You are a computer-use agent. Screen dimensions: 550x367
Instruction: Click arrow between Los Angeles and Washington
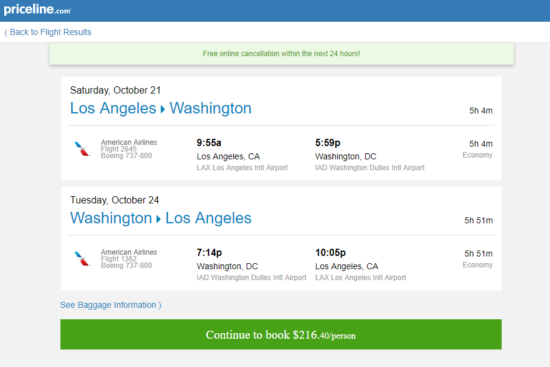[163, 109]
